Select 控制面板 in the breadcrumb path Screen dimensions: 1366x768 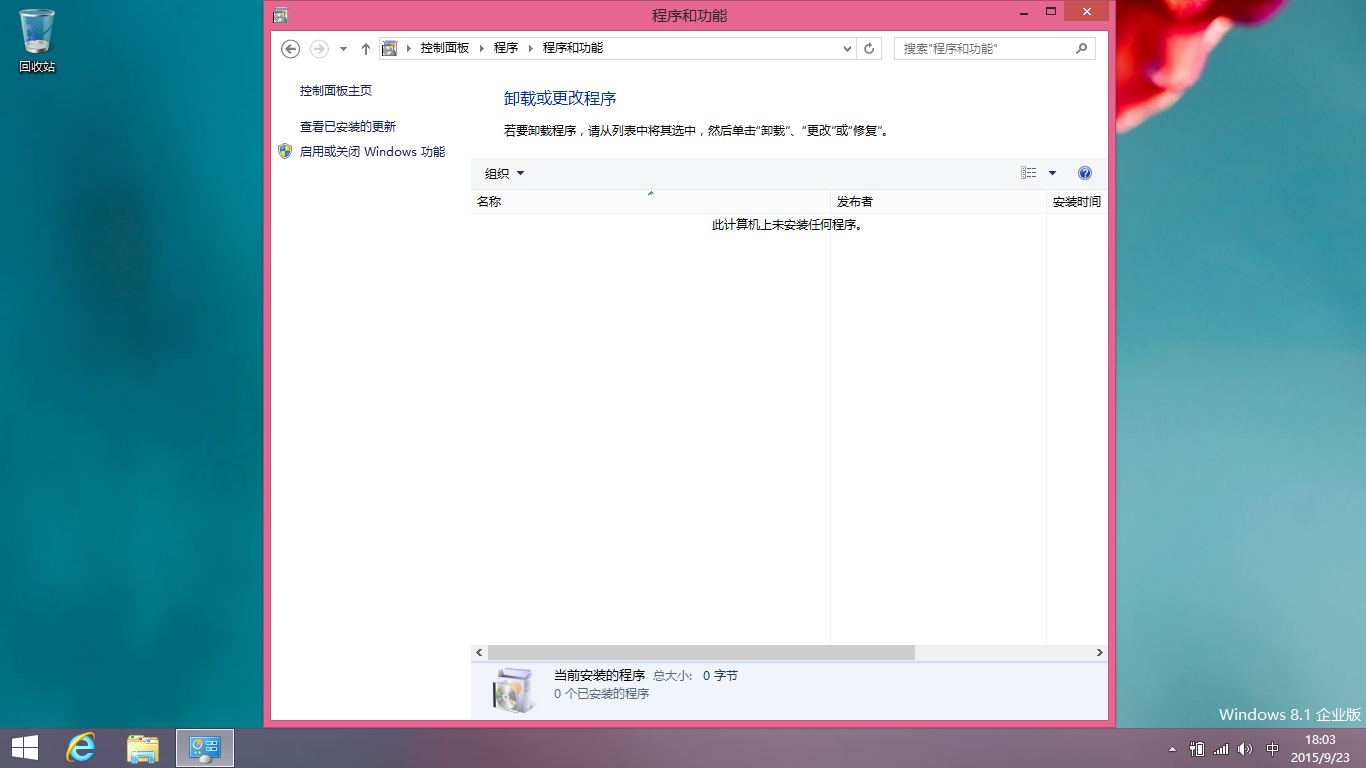coord(445,48)
